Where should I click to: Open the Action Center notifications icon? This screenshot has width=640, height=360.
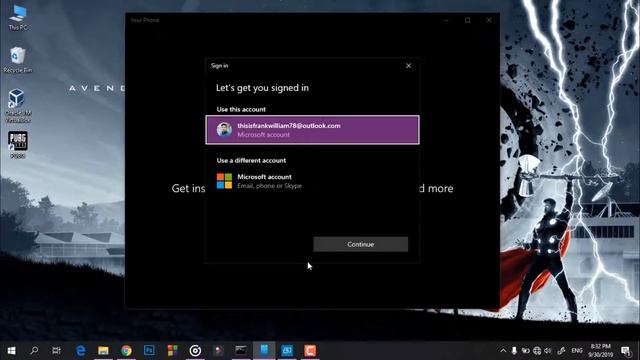(x=625, y=351)
